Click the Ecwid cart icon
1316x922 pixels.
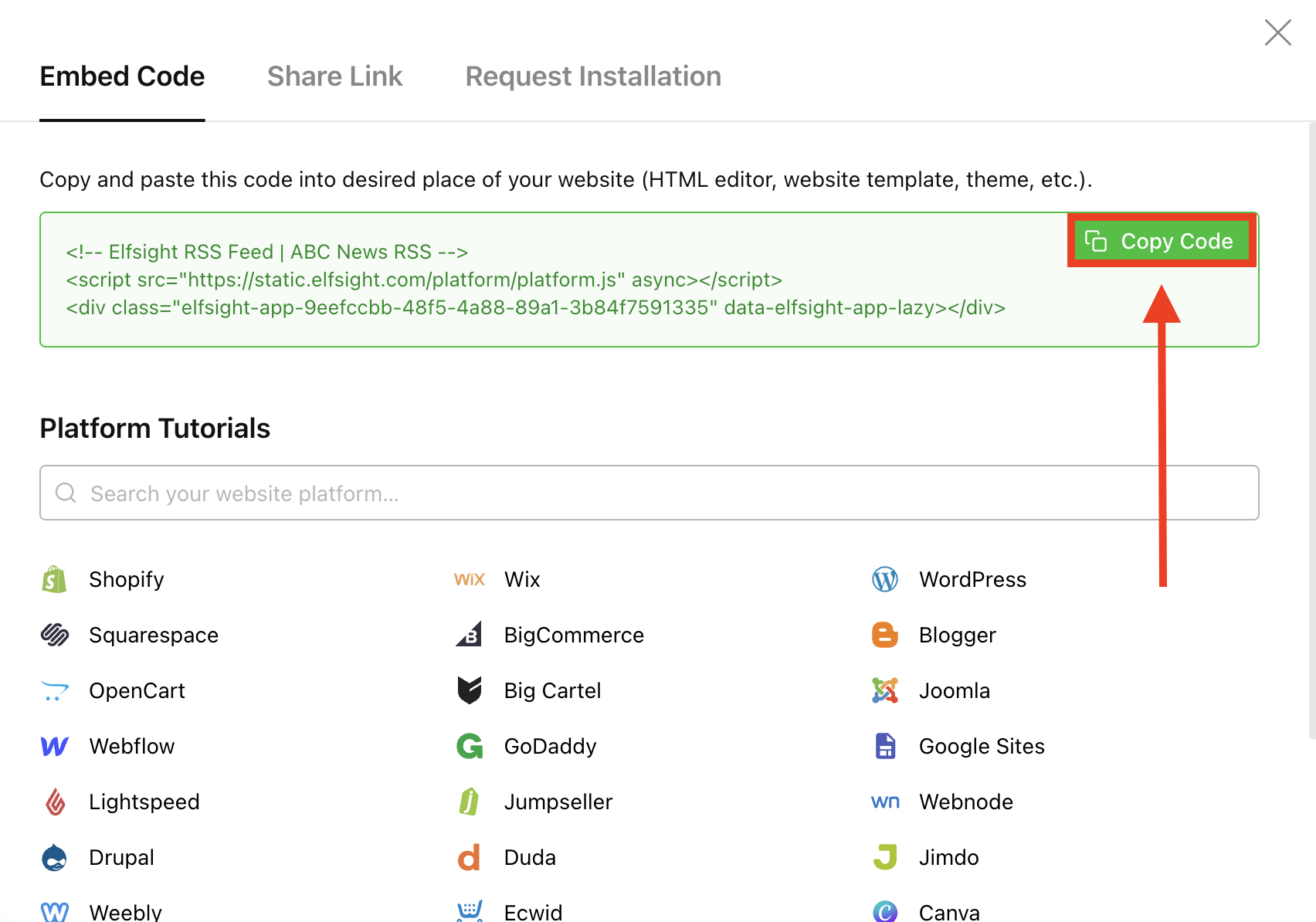470,911
